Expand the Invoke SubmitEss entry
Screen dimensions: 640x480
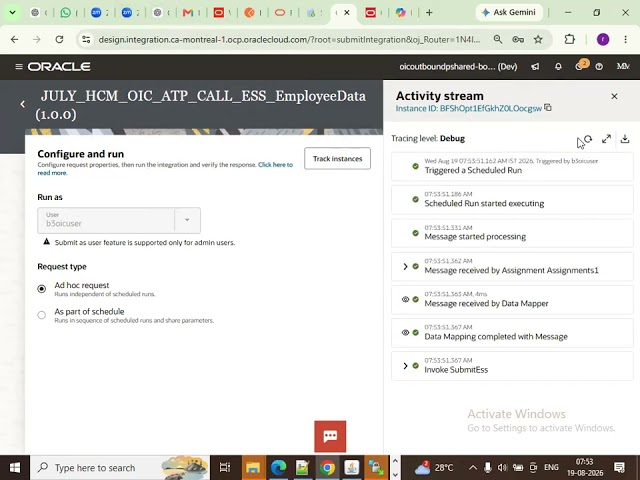405,366
